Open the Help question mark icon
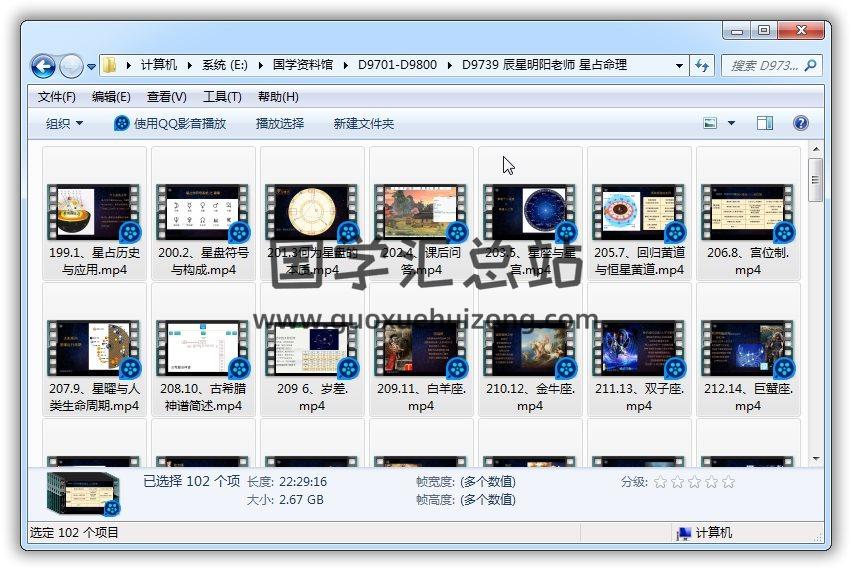The width and height of the screenshot is (852, 571). coord(800,123)
